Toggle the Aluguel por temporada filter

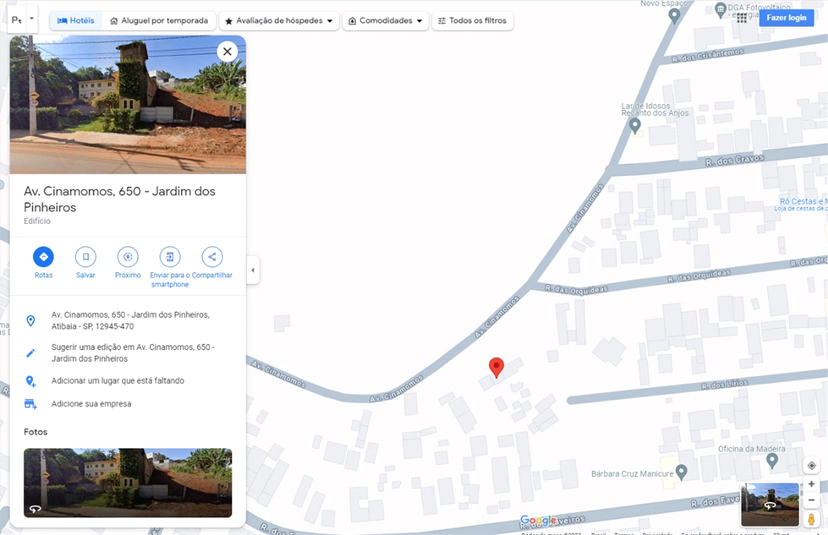coord(159,20)
